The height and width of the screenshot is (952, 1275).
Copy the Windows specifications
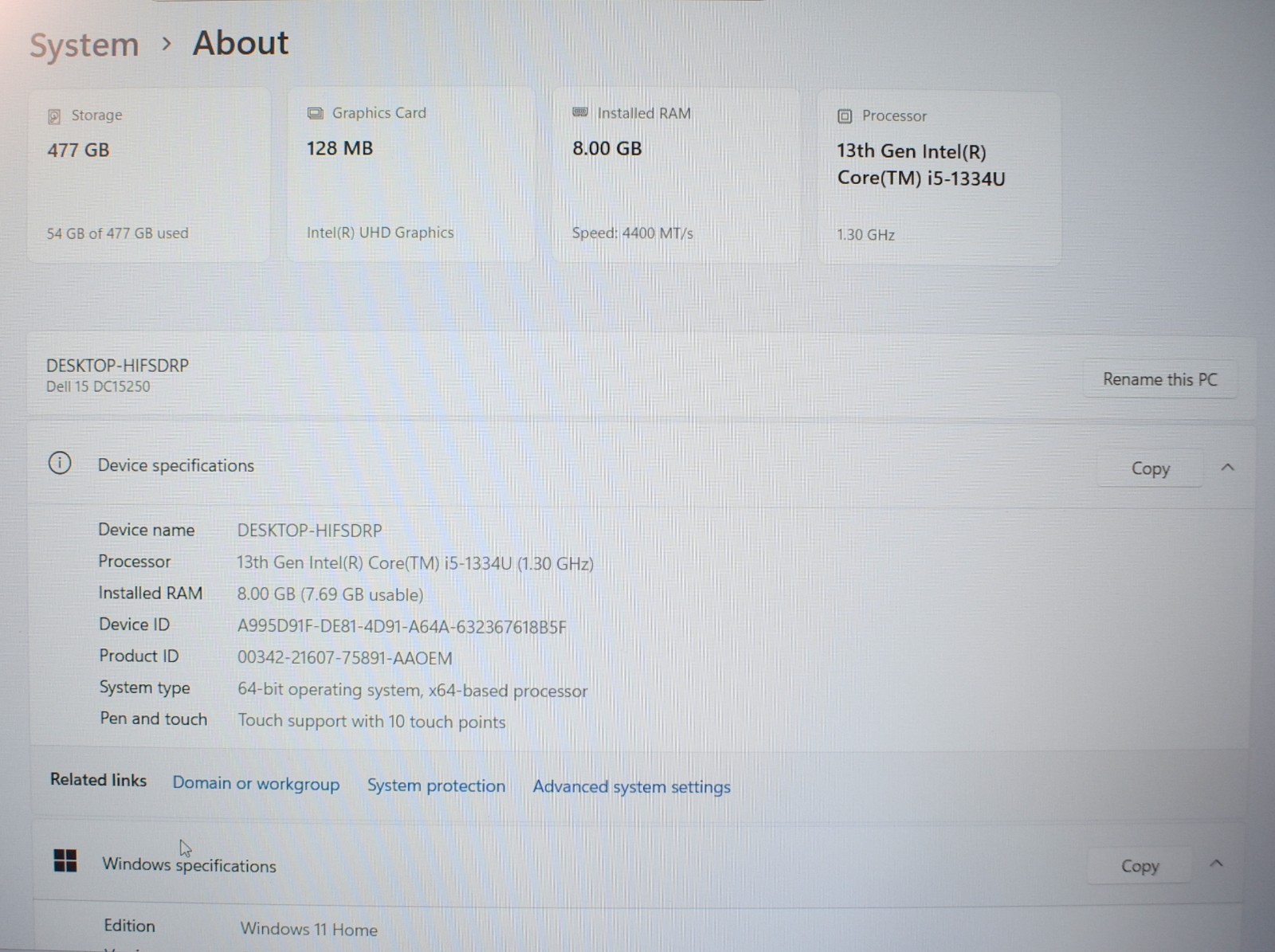pyautogui.click(x=1140, y=866)
